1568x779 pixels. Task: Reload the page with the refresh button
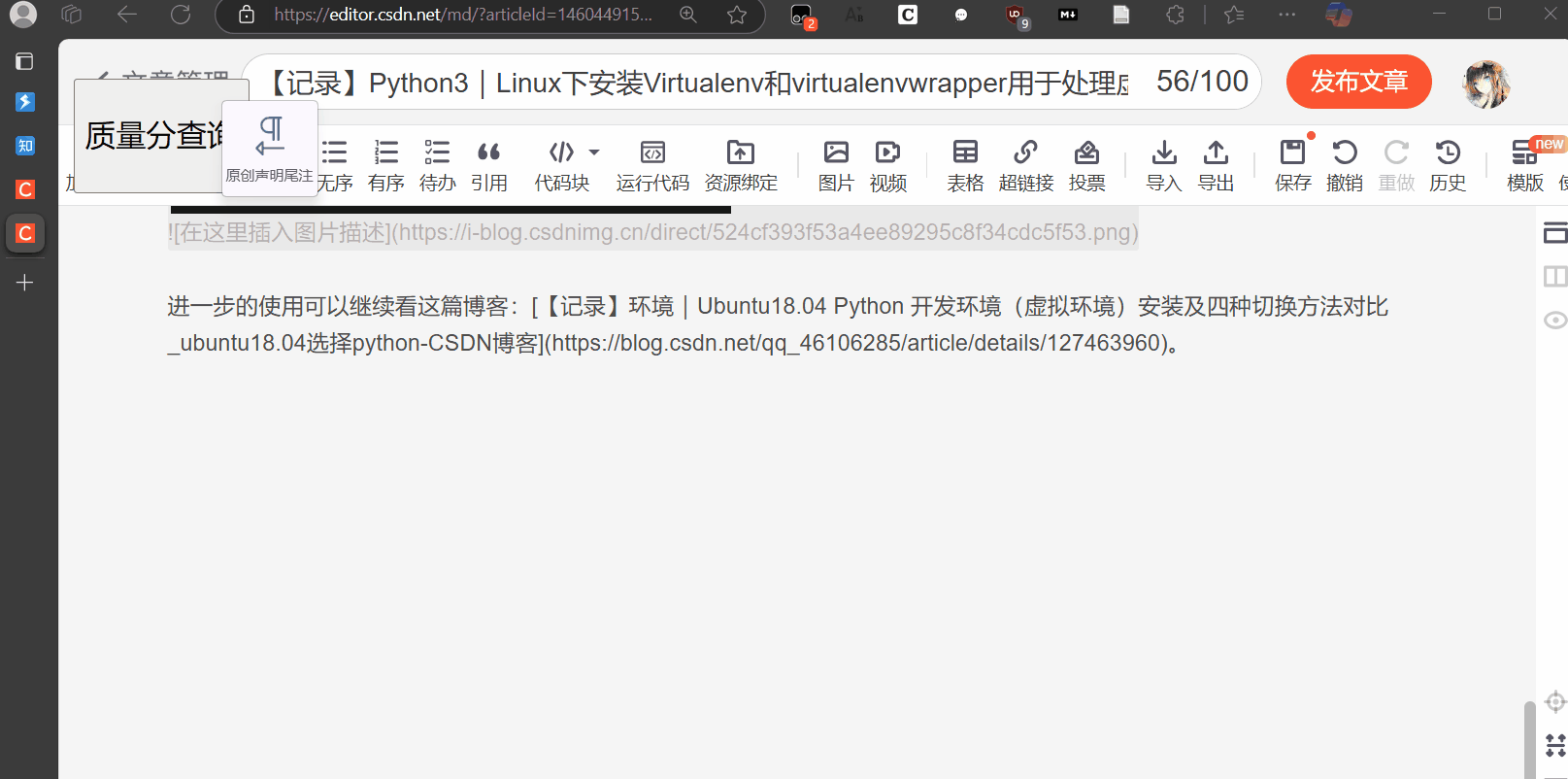tap(181, 15)
